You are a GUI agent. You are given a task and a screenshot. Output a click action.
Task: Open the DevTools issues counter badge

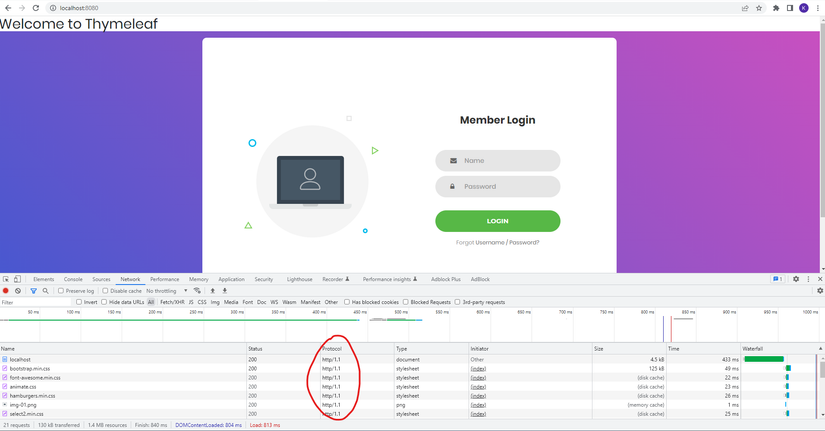(x=778, y=279)
